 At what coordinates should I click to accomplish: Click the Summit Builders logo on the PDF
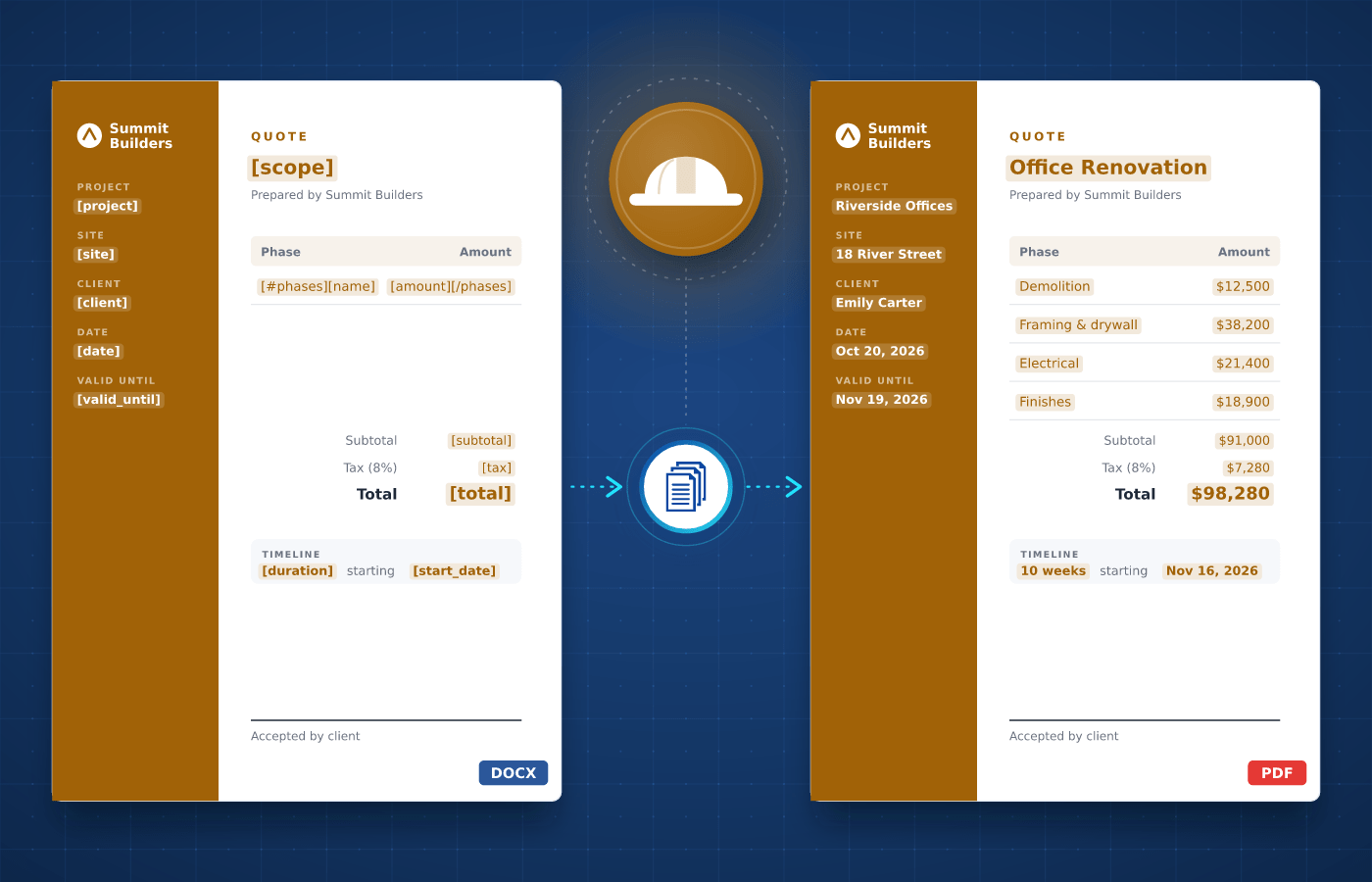[883, 135]
